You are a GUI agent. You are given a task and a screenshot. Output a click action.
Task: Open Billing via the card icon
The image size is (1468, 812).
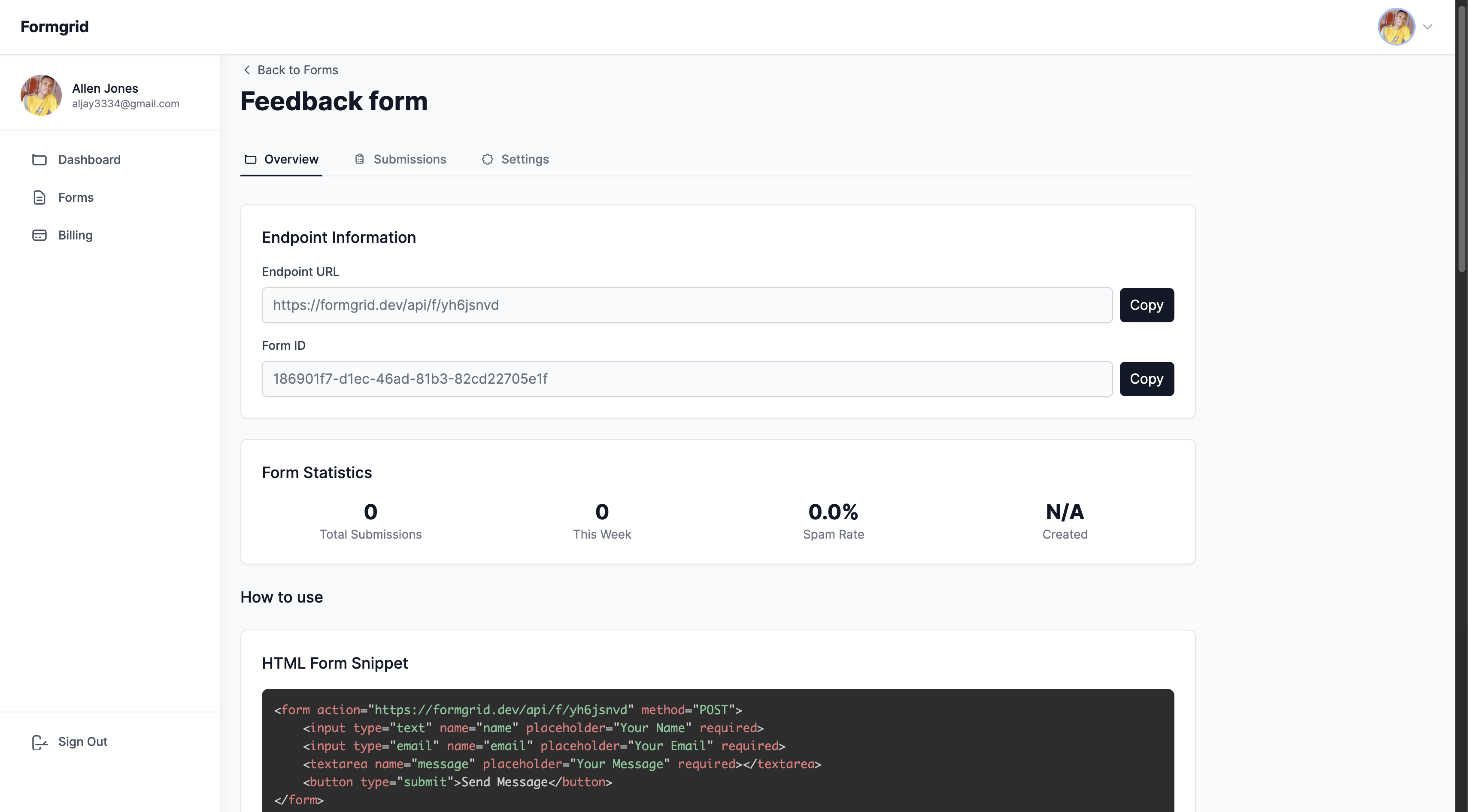click(39, 235)
